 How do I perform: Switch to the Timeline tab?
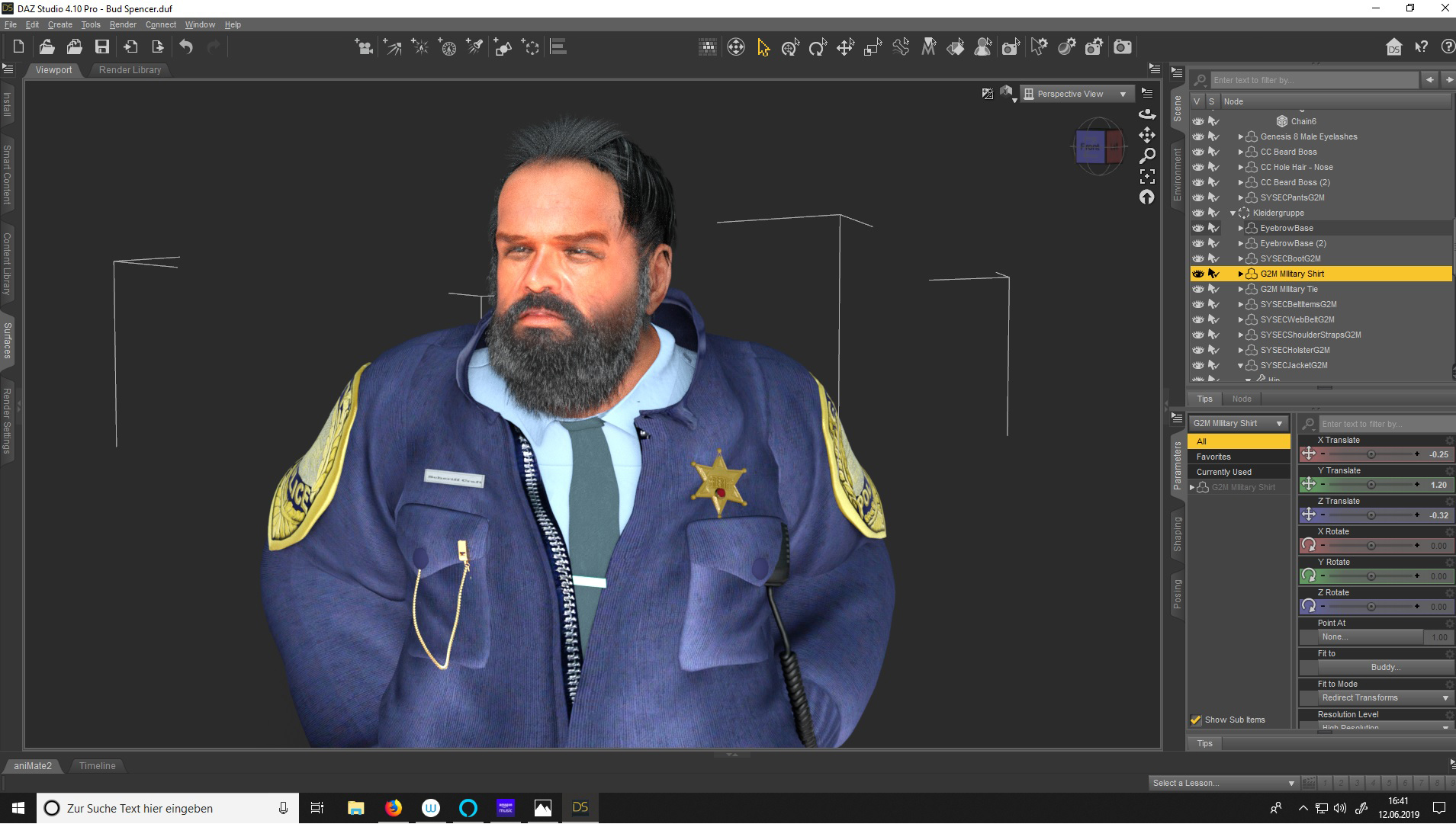98,765
